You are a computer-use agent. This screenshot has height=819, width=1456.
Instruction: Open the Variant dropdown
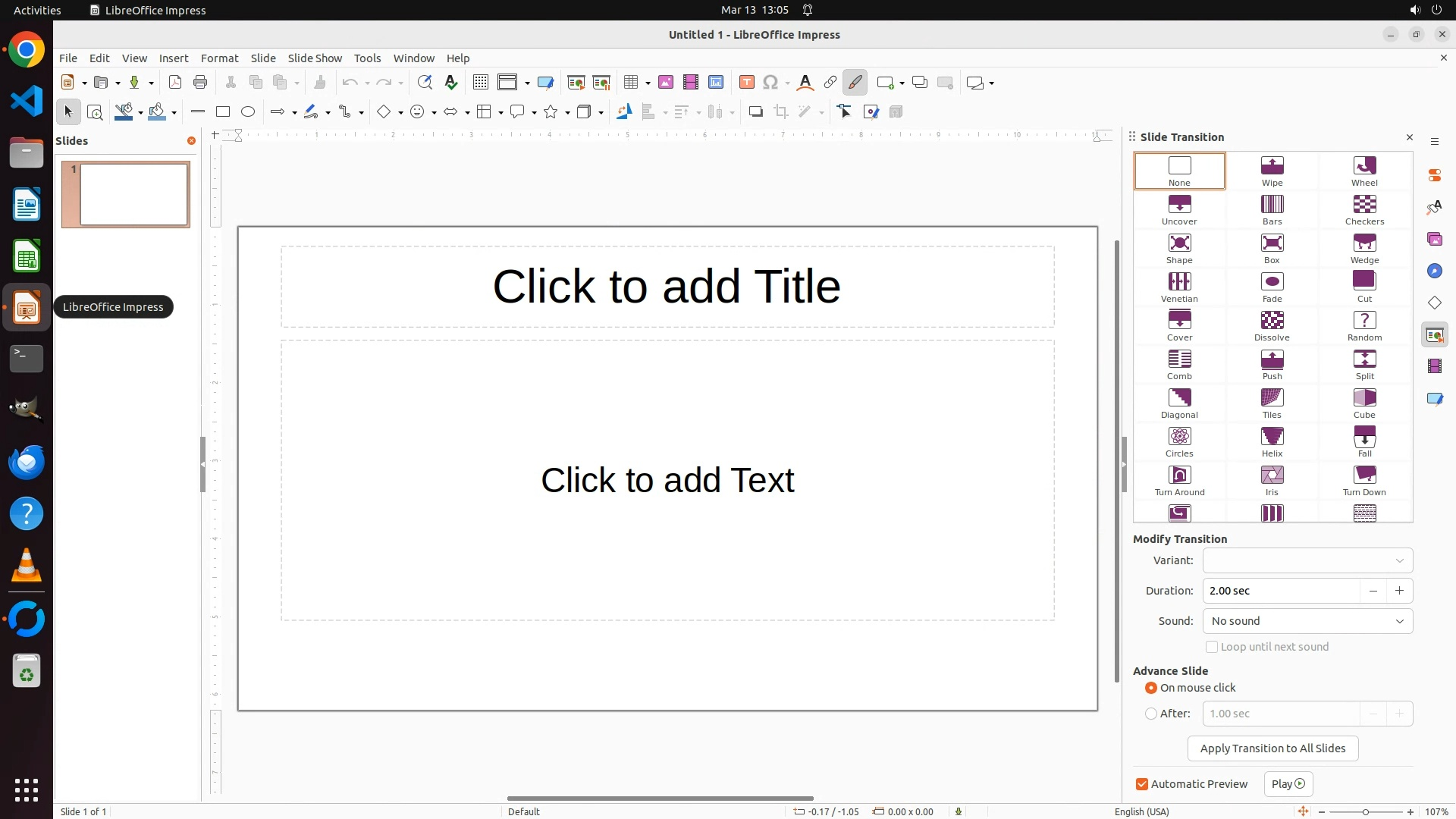coord(1307,560)
